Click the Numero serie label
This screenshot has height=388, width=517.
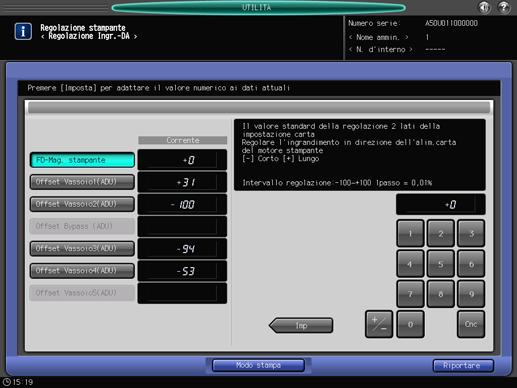click(374, 23)
